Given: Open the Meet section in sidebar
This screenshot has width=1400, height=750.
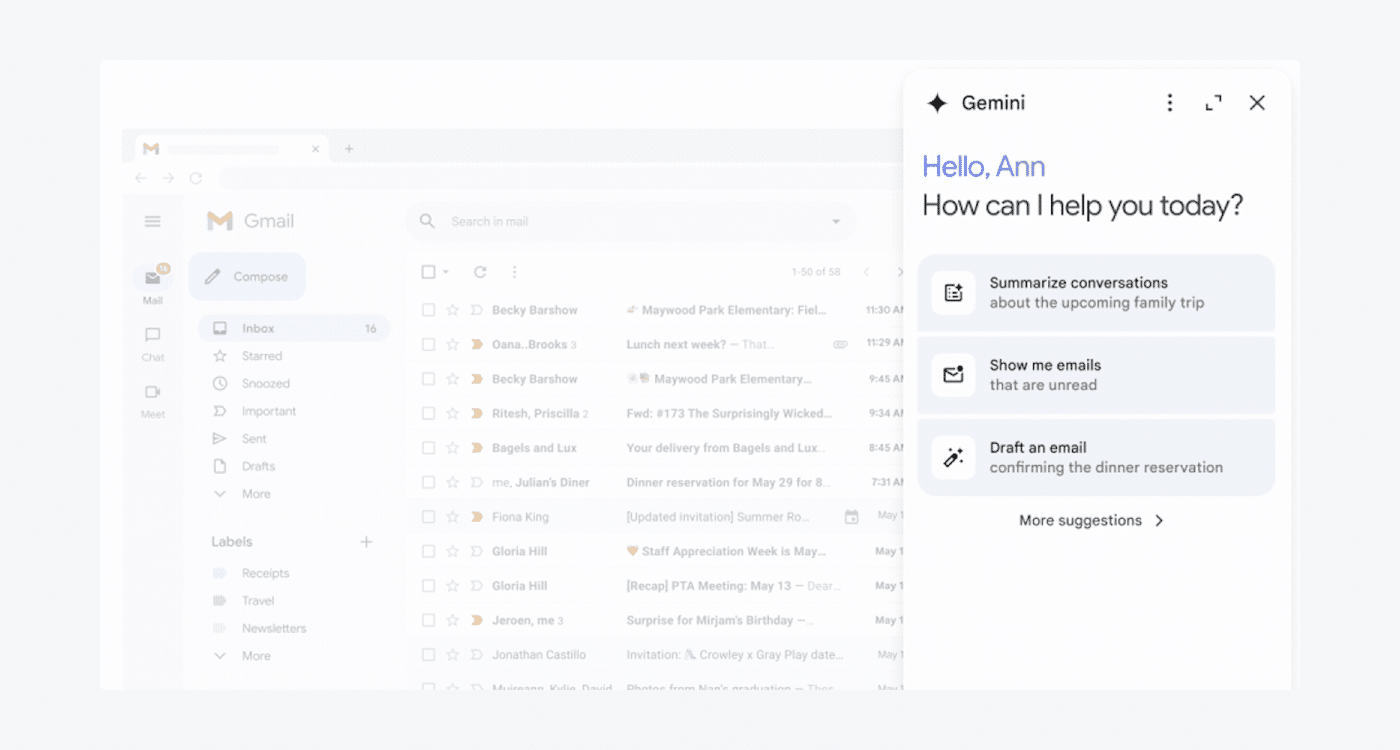Looking at the screenshot, I should pyautogui.click(x=153, y=399).
